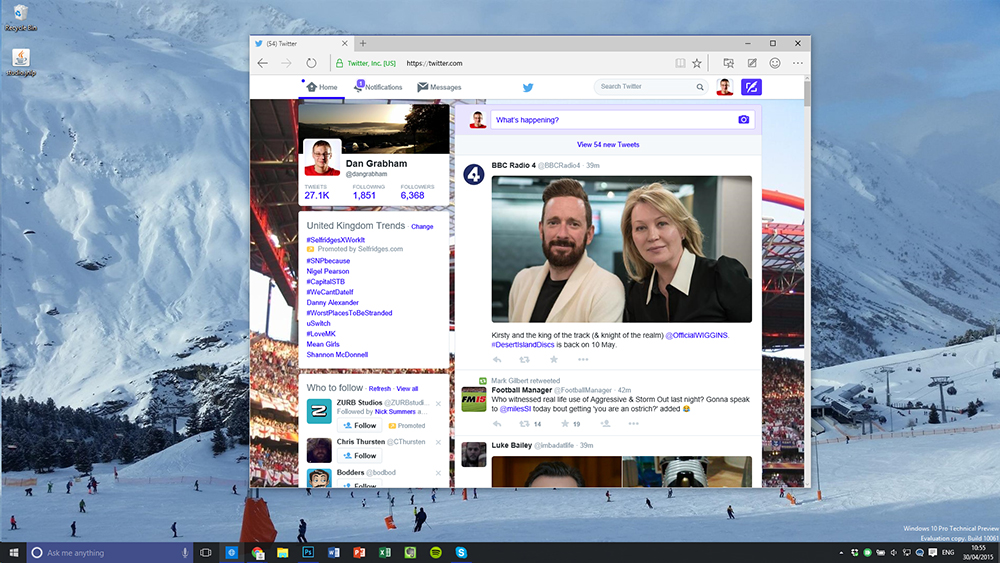Click the browser forward arrow

pyautogui.click(x=286, y=63)
